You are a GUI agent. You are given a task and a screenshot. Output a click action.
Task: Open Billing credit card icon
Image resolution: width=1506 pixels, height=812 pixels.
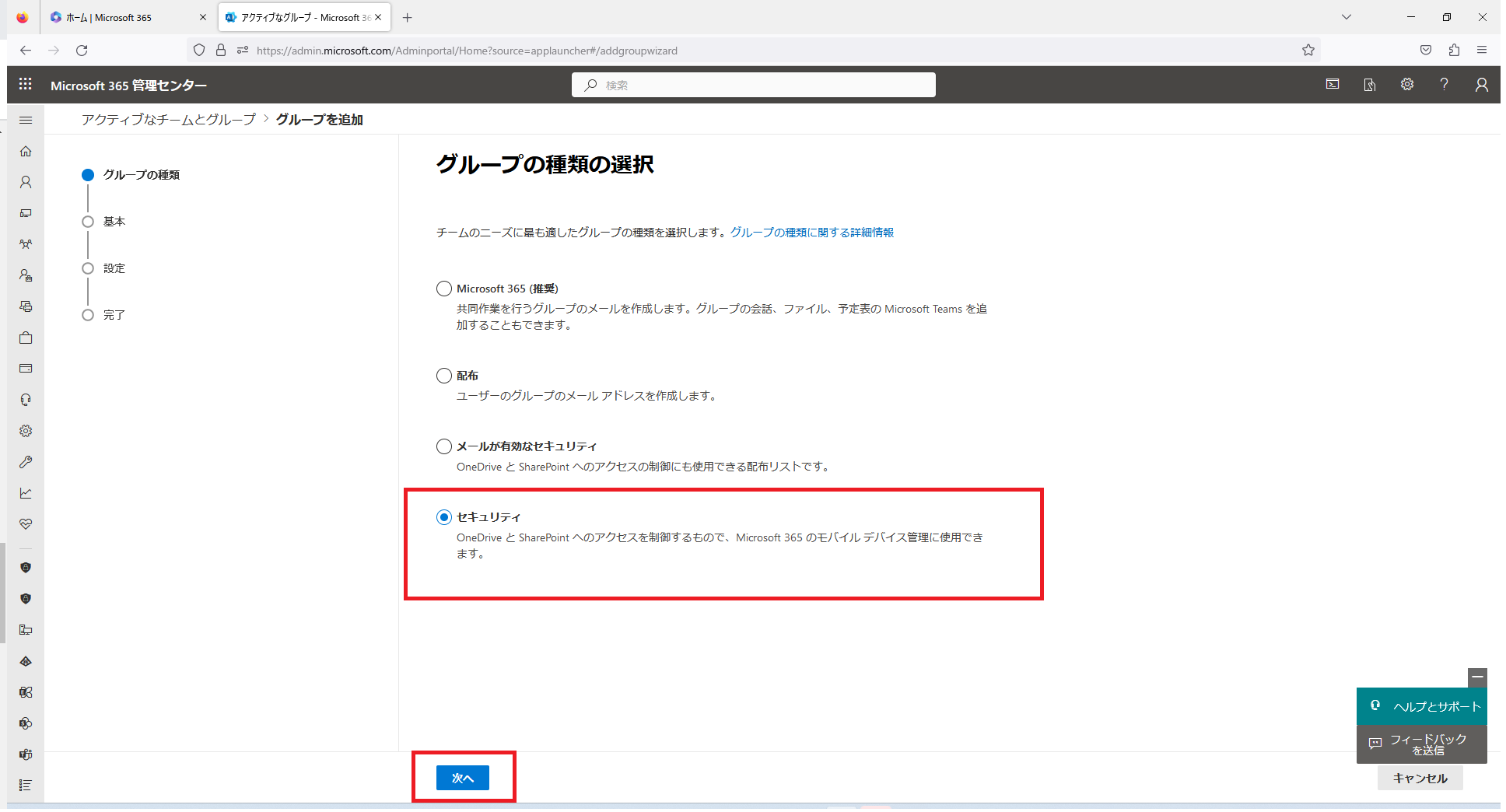click(26, 369)
